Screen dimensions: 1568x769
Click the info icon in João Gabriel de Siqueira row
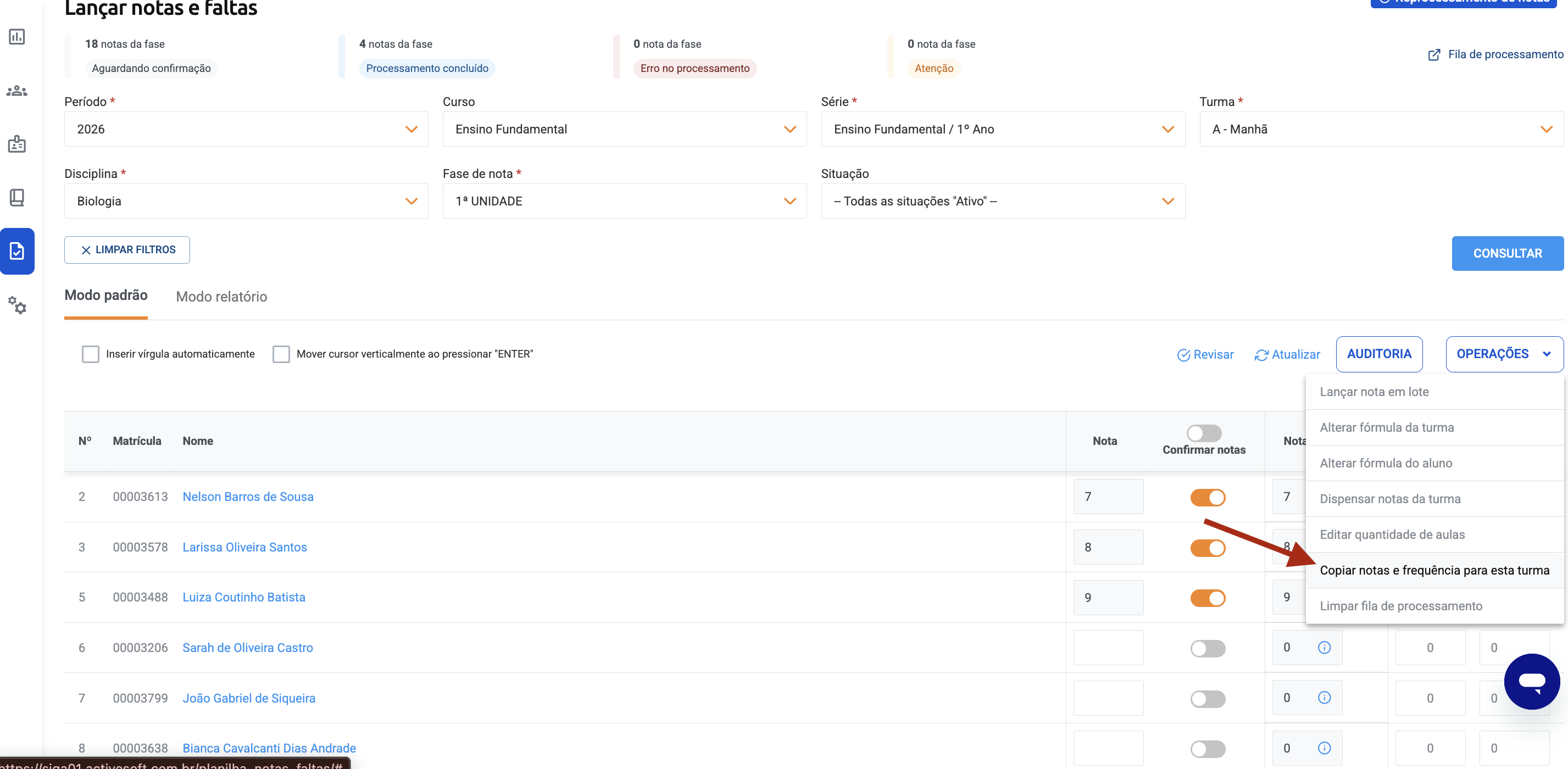(x=1324, y=698)
